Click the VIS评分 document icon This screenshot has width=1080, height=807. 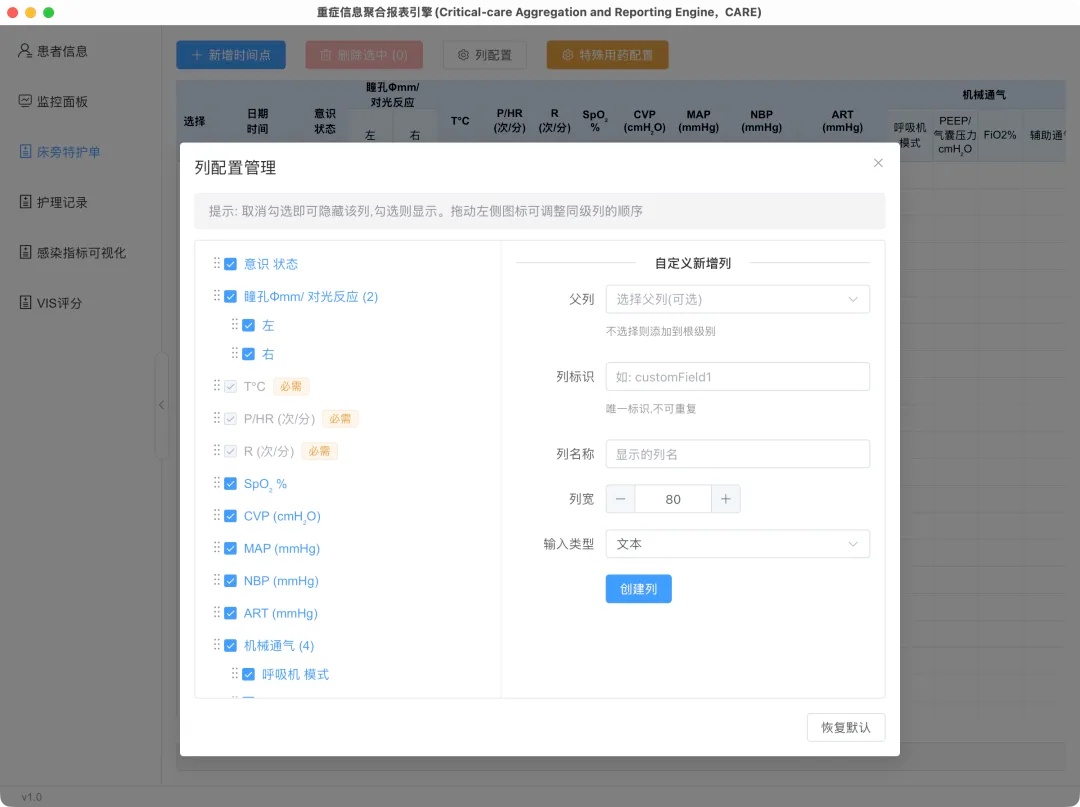[25, 302]
